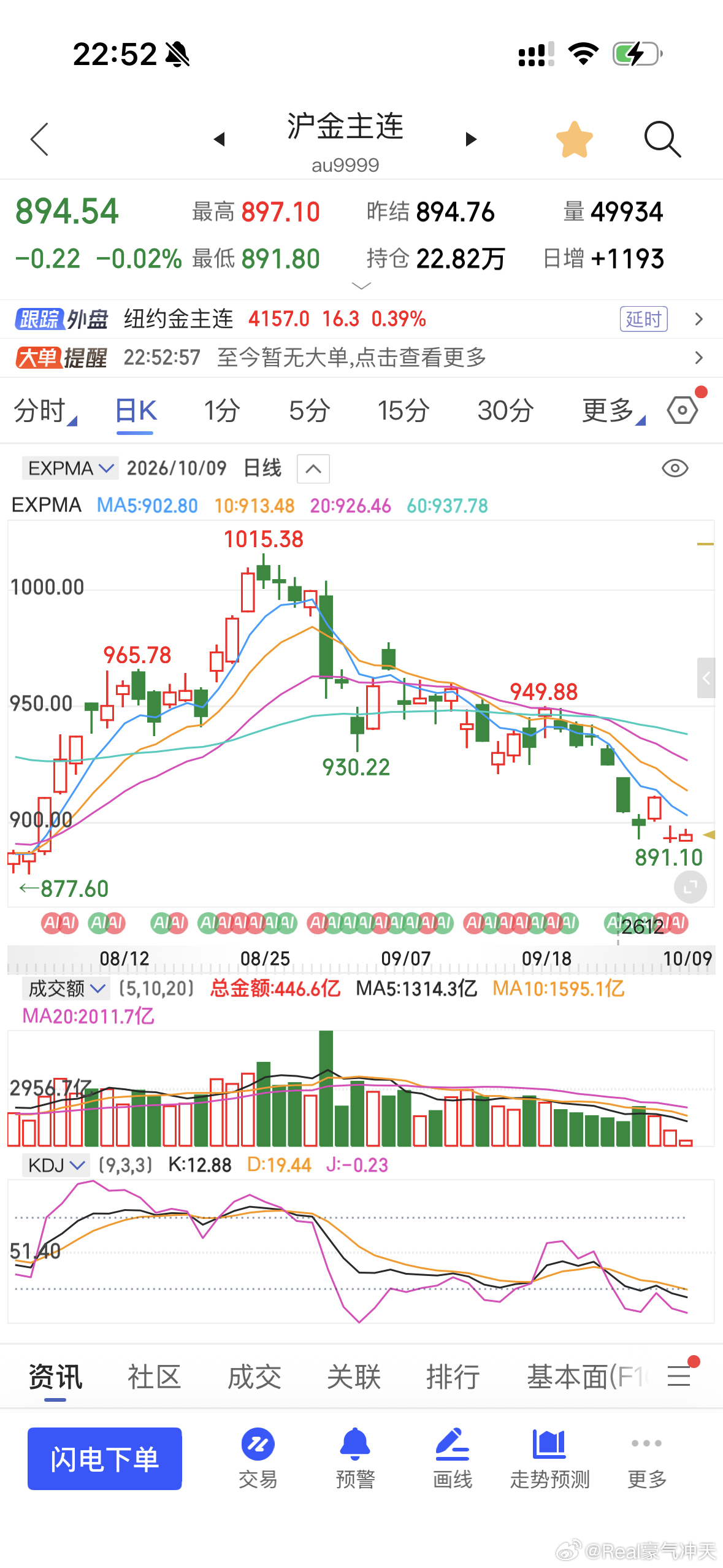
Task: Open the 大单提醒 big order alert row
Action: (361, 358)
